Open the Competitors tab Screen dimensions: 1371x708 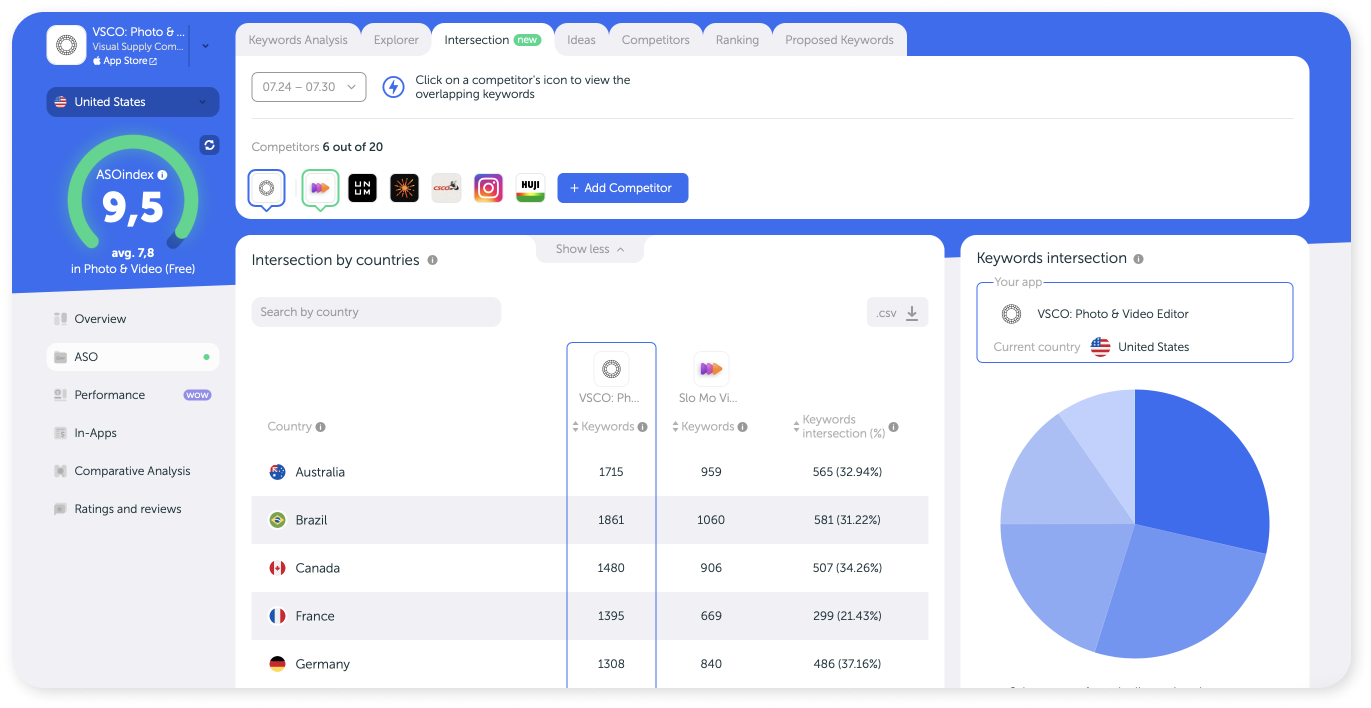tap(656, 40)
